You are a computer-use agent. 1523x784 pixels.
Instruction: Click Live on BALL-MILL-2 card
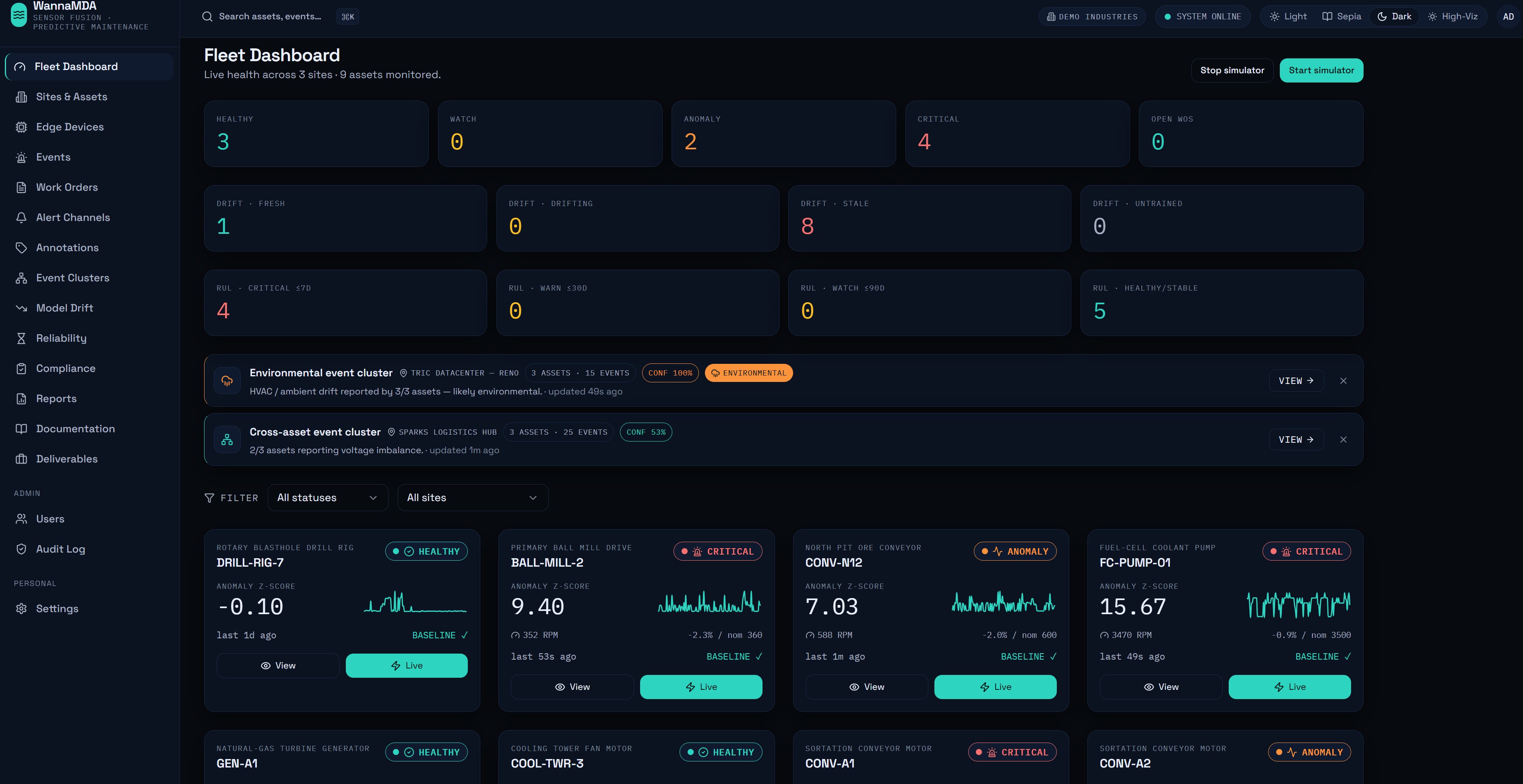pos(701,687)
